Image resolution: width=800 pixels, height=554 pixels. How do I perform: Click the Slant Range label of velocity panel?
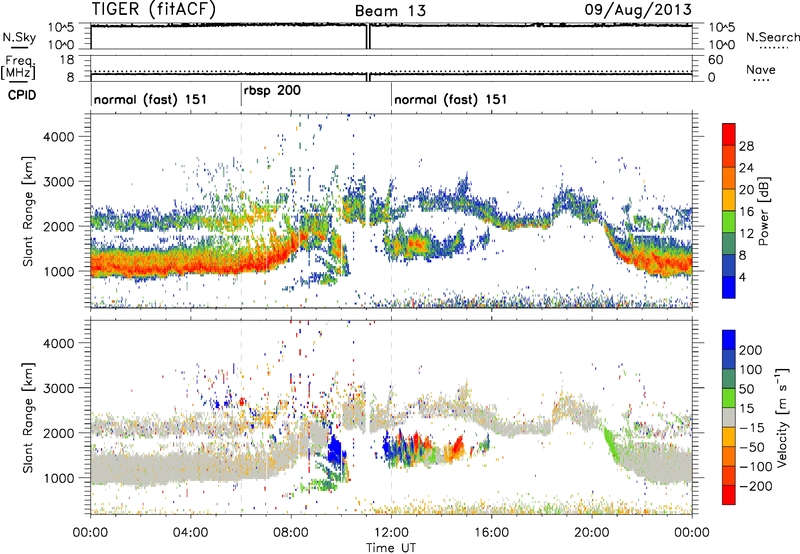click(x=28, y=418)
